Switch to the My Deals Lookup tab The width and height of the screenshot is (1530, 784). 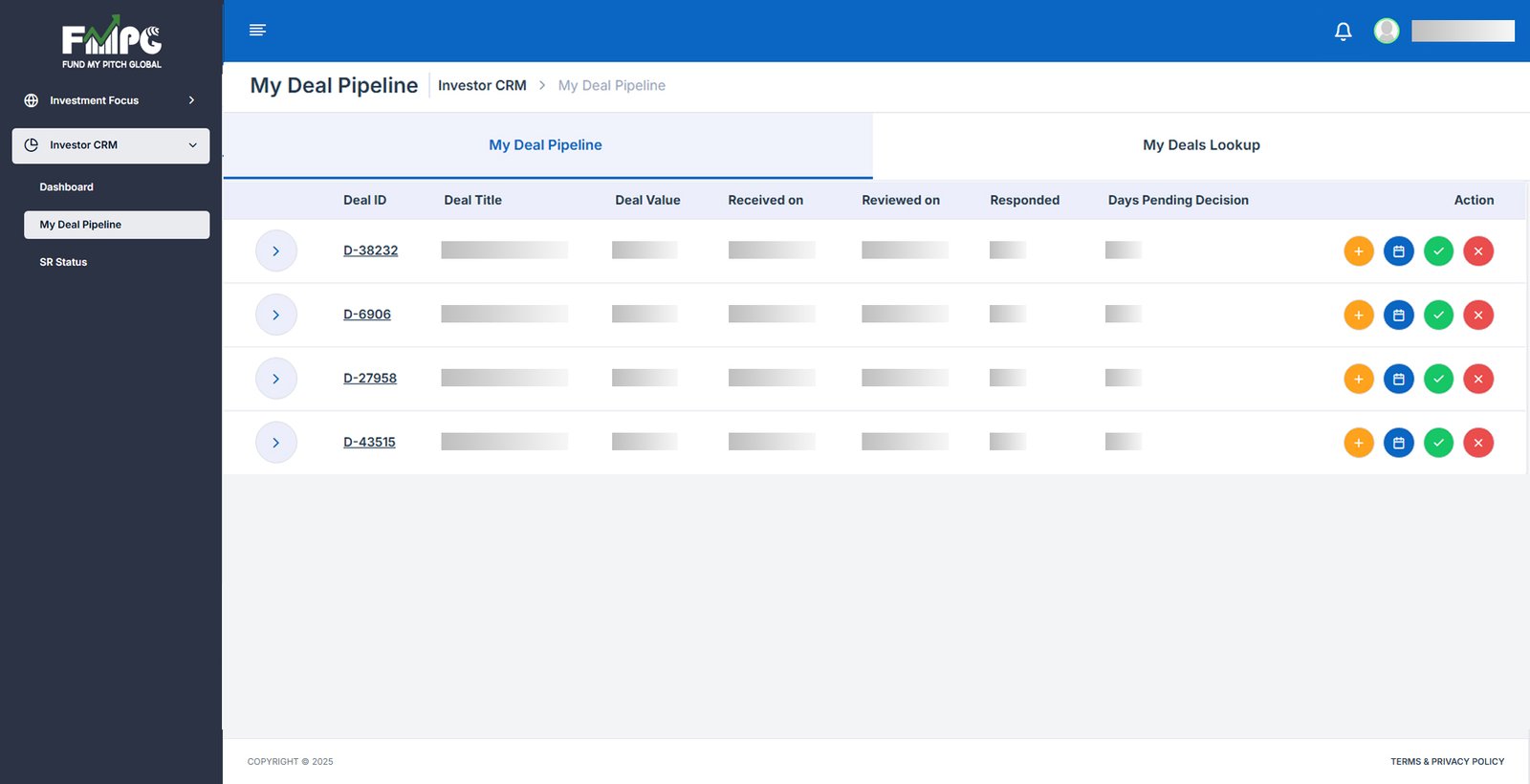coord(1201,145)
